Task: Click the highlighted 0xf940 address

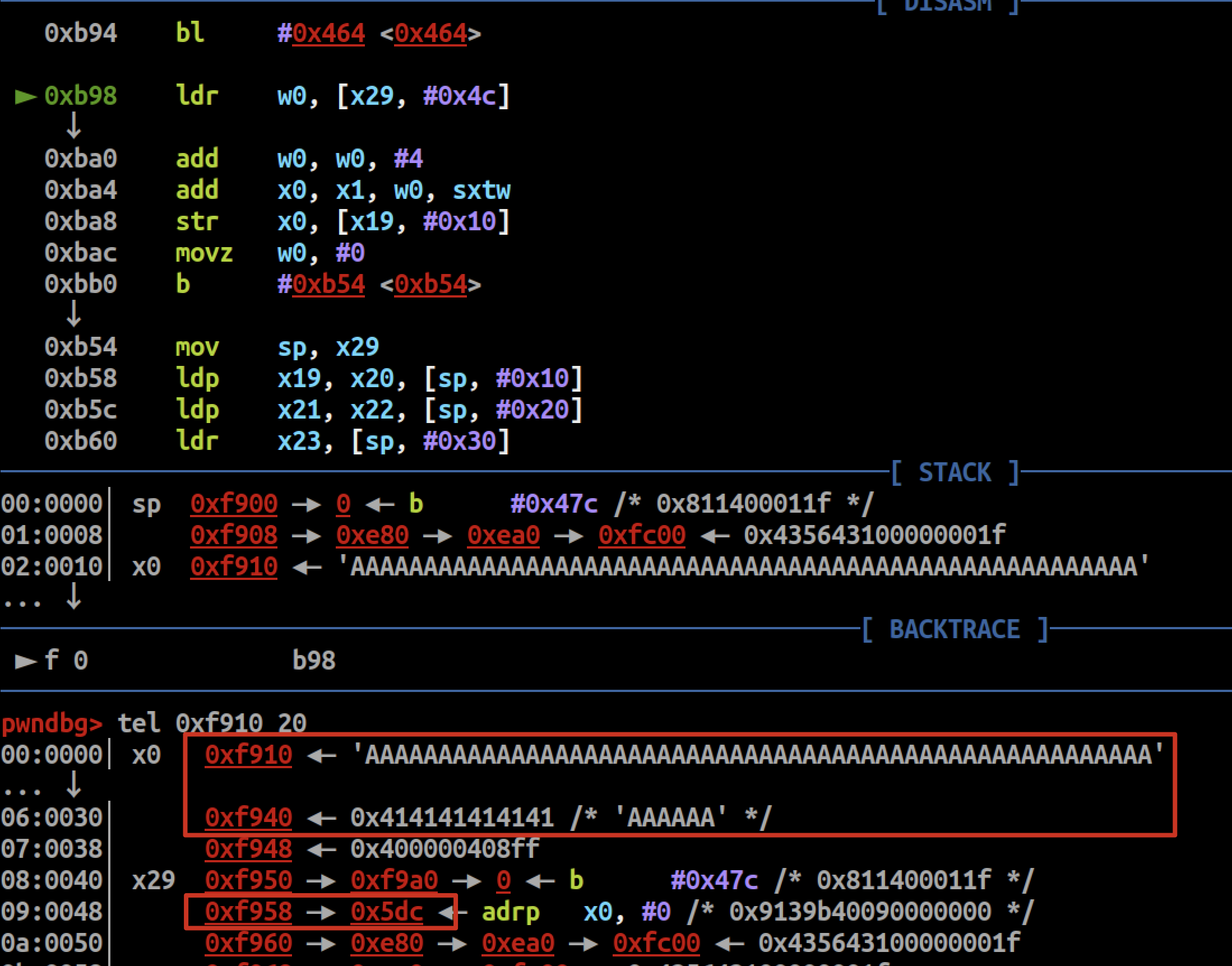Action: coord(248,818)
